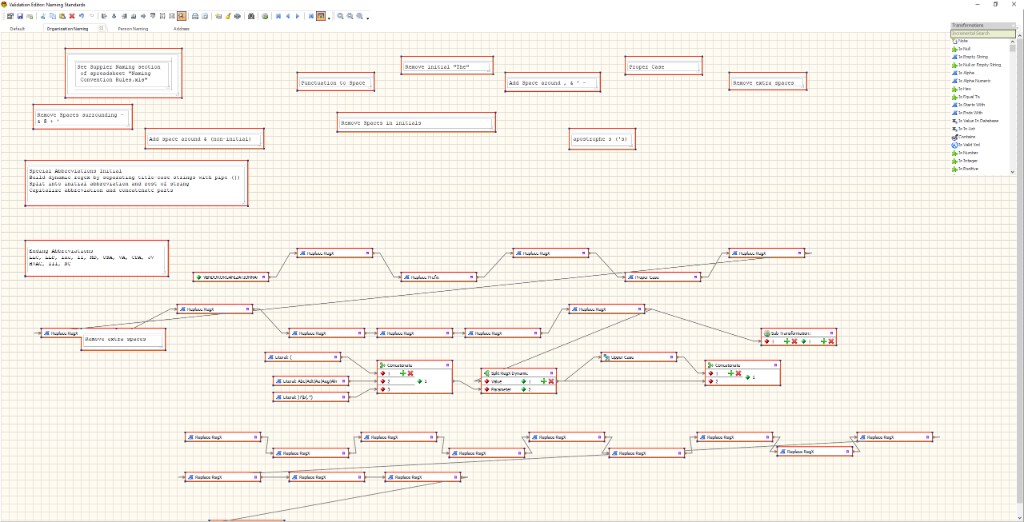Click green plus on Concatenate node fed by Literals
Viewport: 1024px width, 522px height.
tap(403, 373)
